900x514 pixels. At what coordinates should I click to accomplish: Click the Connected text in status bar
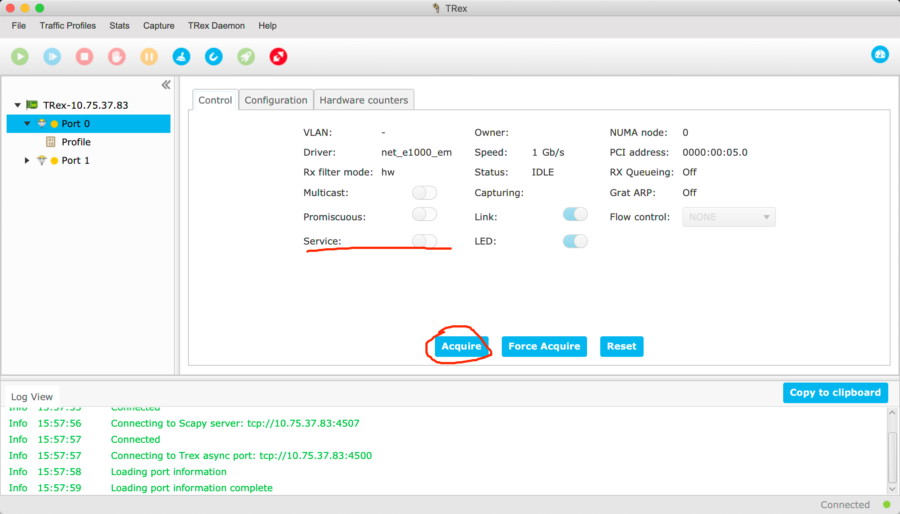click(845, 505)
